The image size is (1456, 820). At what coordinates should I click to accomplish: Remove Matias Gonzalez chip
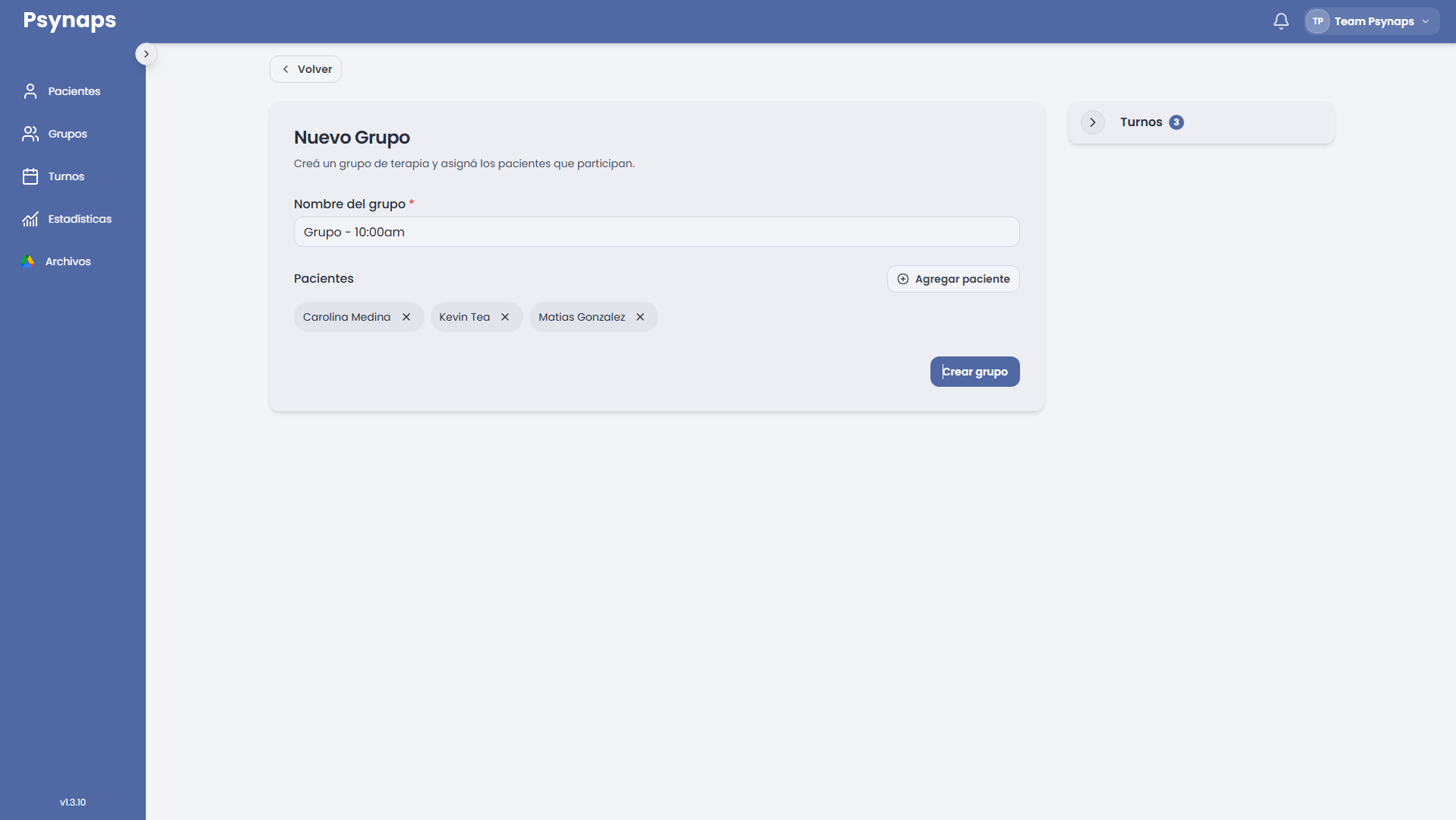tap(640, 317)
